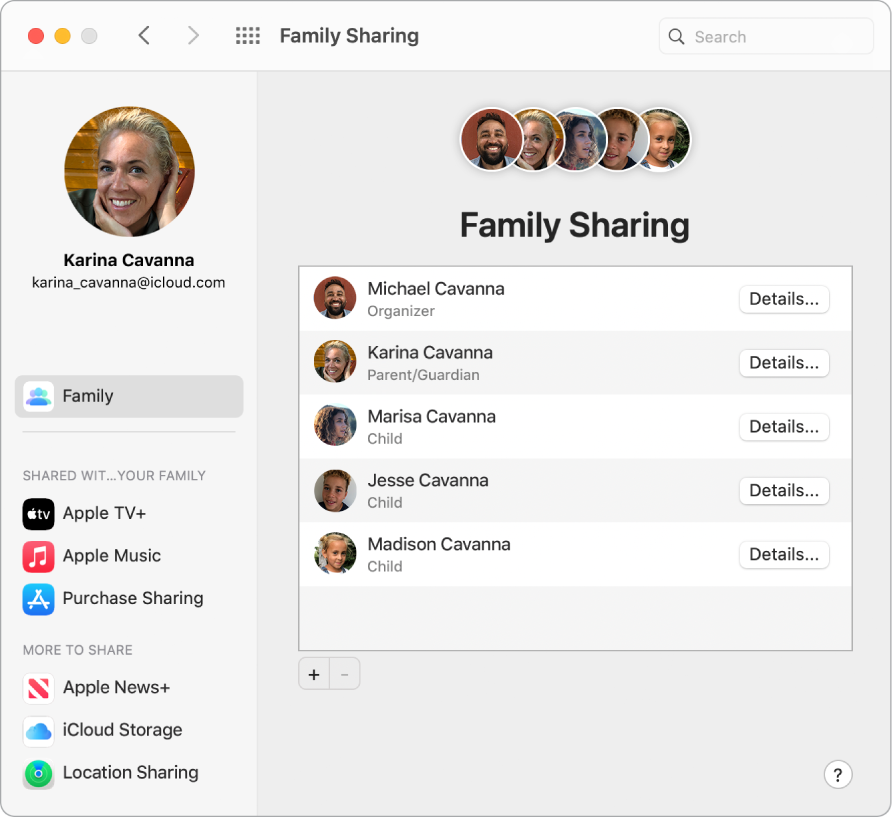Select the Family text label
Image resolution: width=894 pixels, height=817 pixels.
pyautogui.click(x=88, y=396)
